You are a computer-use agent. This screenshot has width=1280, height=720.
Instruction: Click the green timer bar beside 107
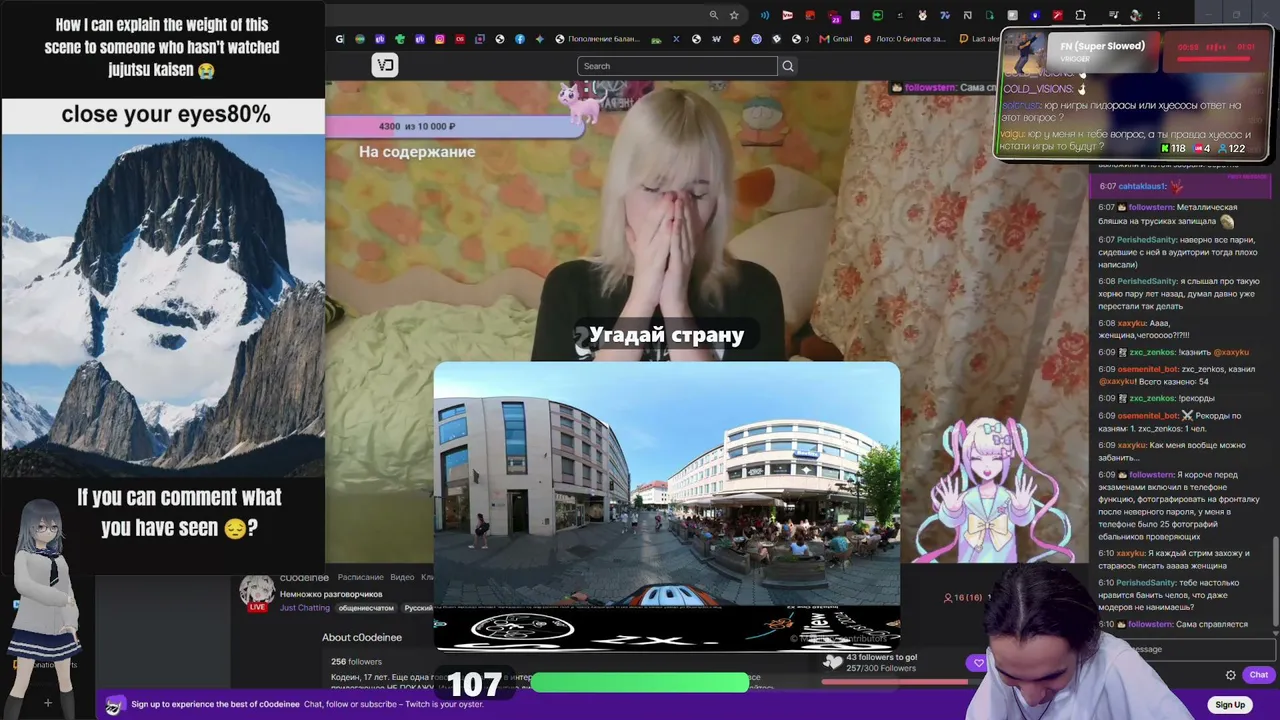639,682
